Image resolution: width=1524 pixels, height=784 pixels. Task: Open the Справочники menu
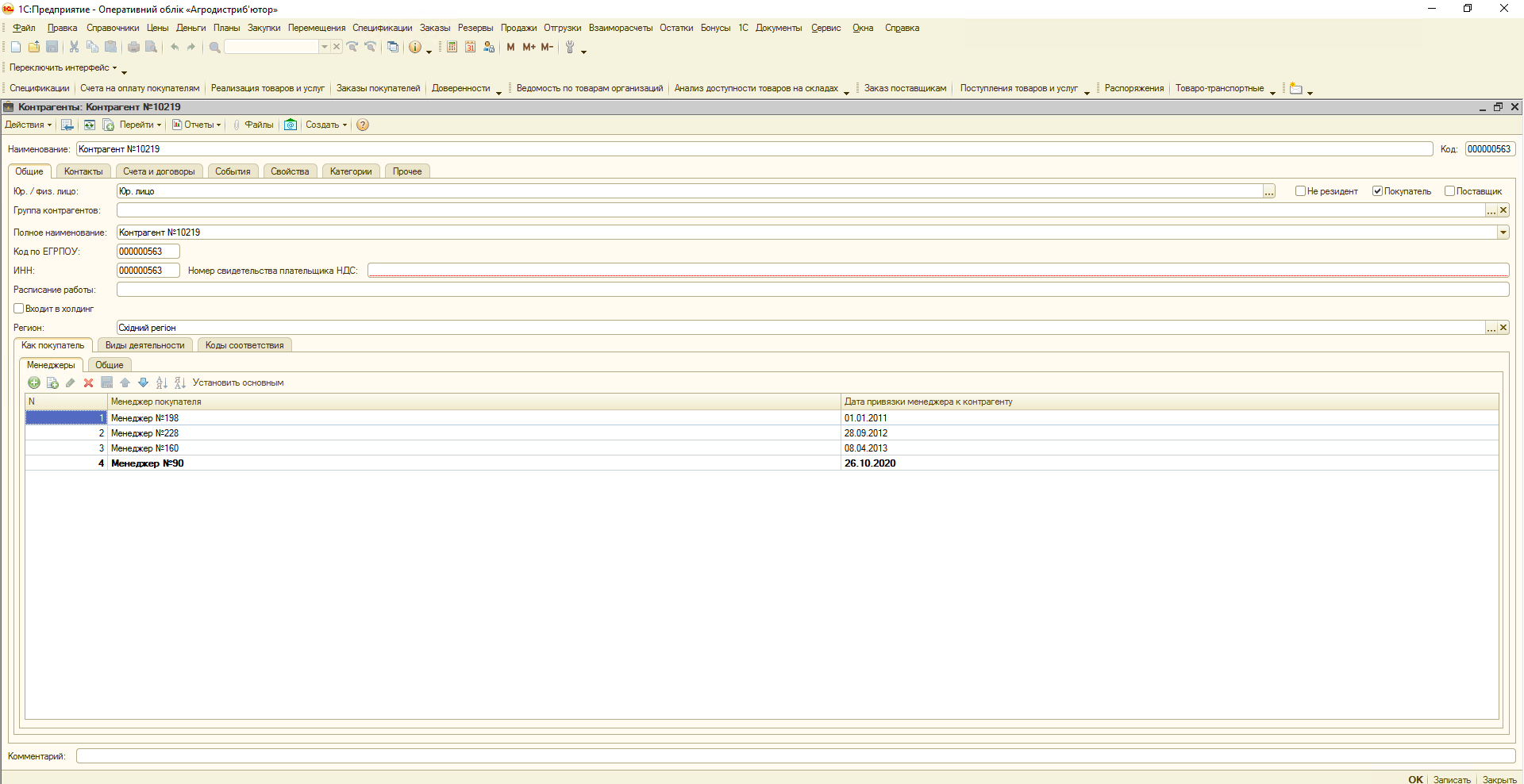pyautogui.click(x=113, y=28)
